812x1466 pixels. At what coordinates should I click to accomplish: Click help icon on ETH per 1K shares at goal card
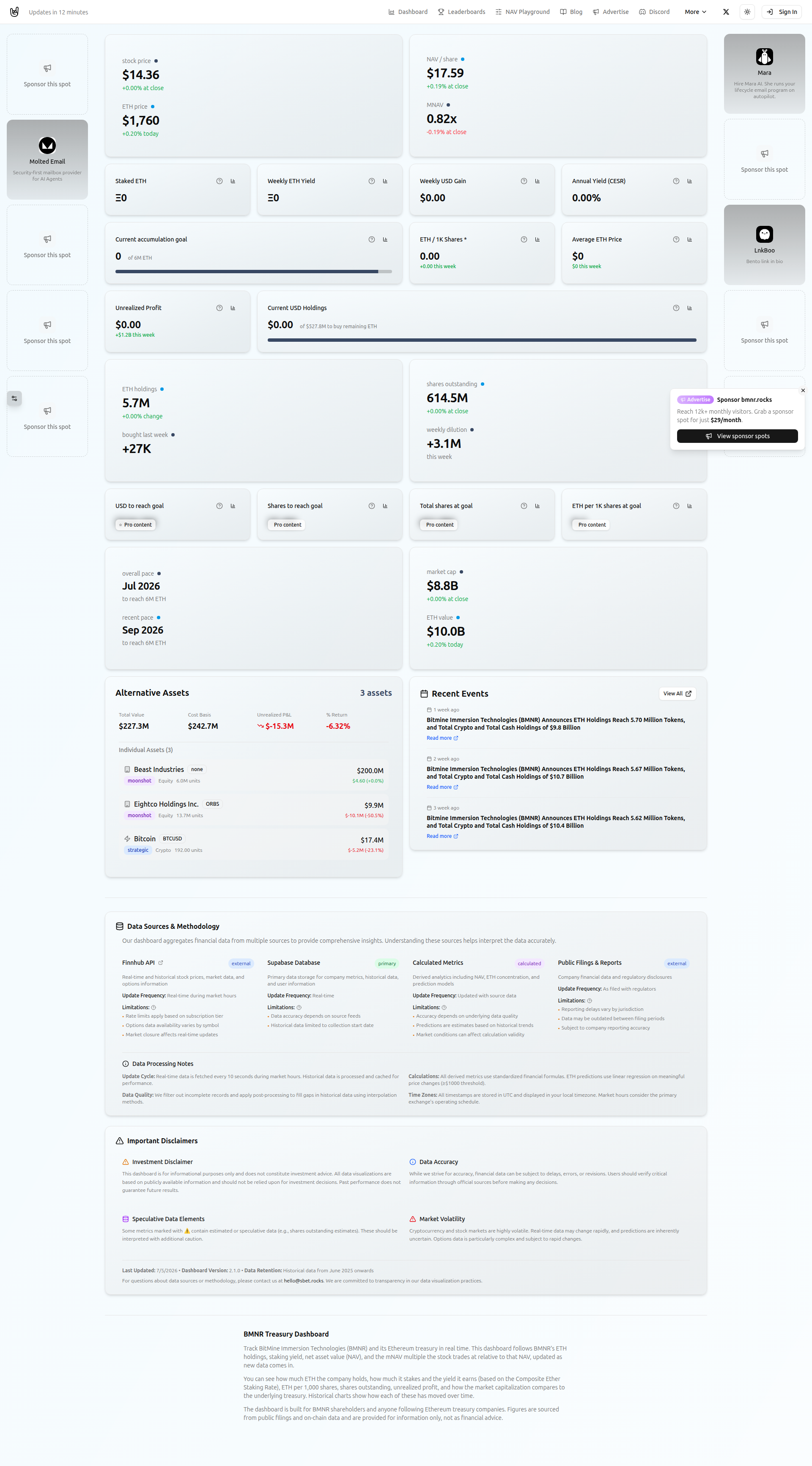[x=676, y=506]
